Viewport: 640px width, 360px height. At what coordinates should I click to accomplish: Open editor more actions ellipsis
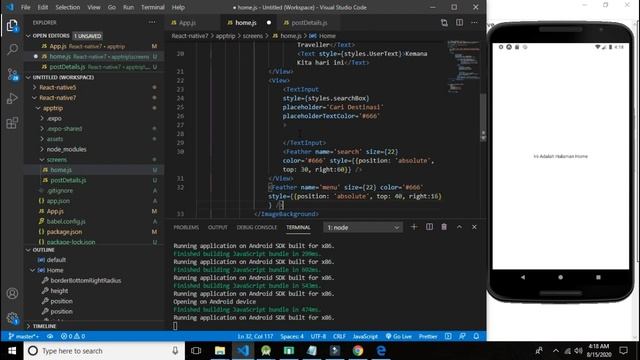(474, 23)
